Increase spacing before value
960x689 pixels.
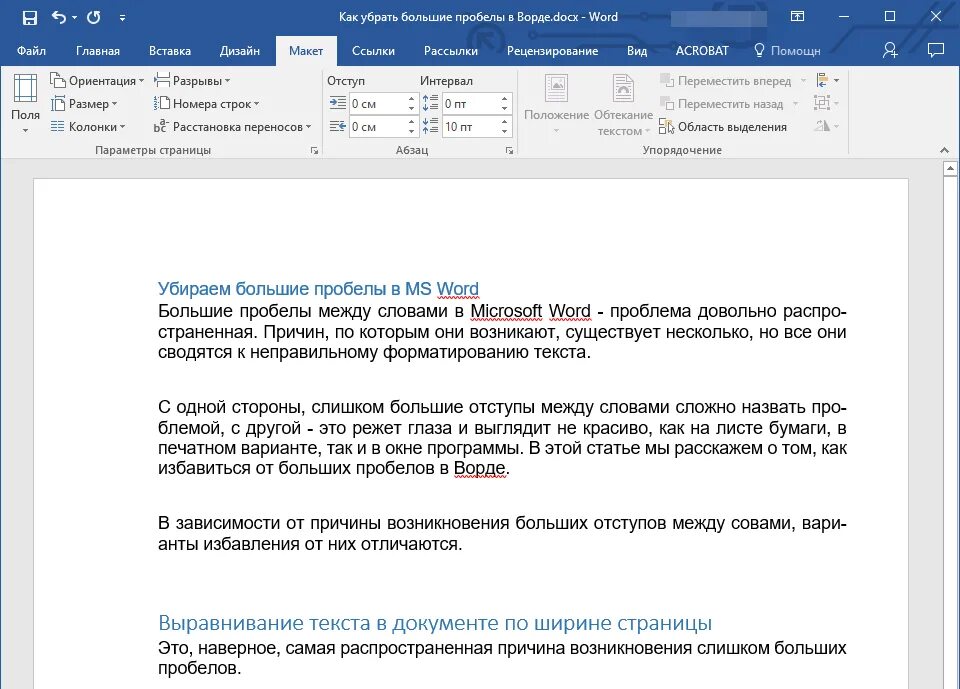(x=504, y=99)
